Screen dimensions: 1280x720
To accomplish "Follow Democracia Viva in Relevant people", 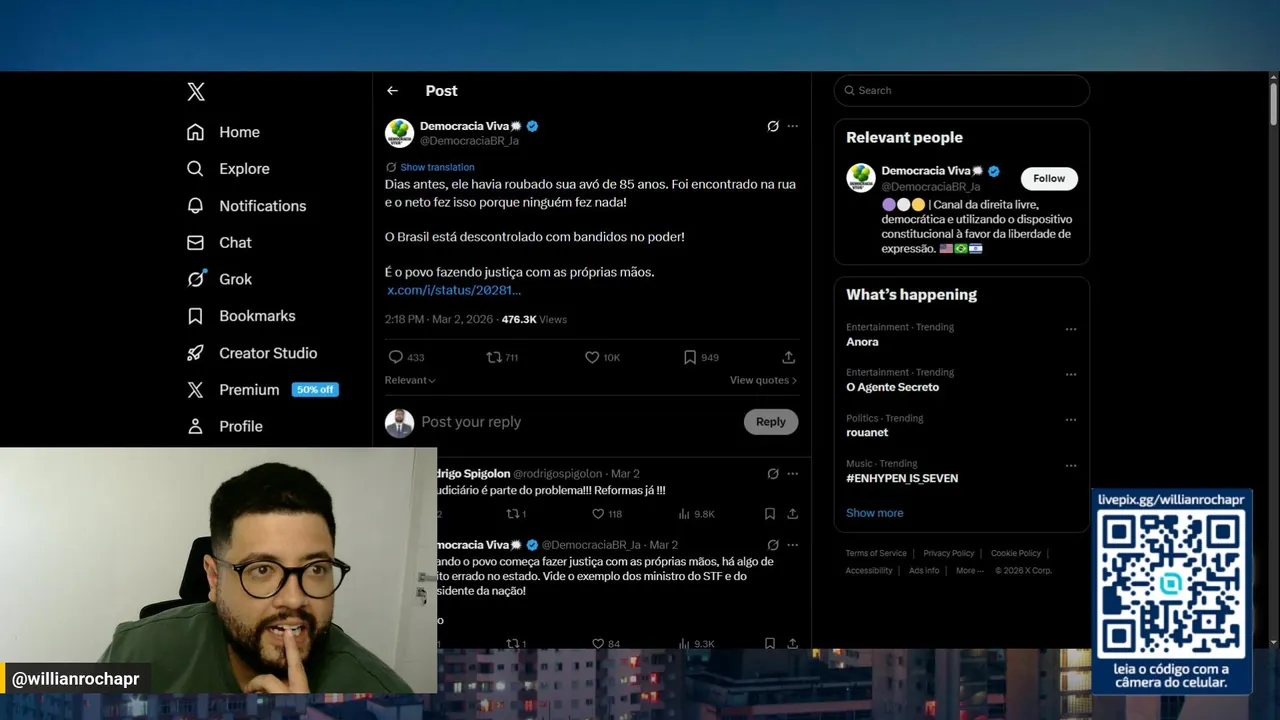I will 1049,178.
